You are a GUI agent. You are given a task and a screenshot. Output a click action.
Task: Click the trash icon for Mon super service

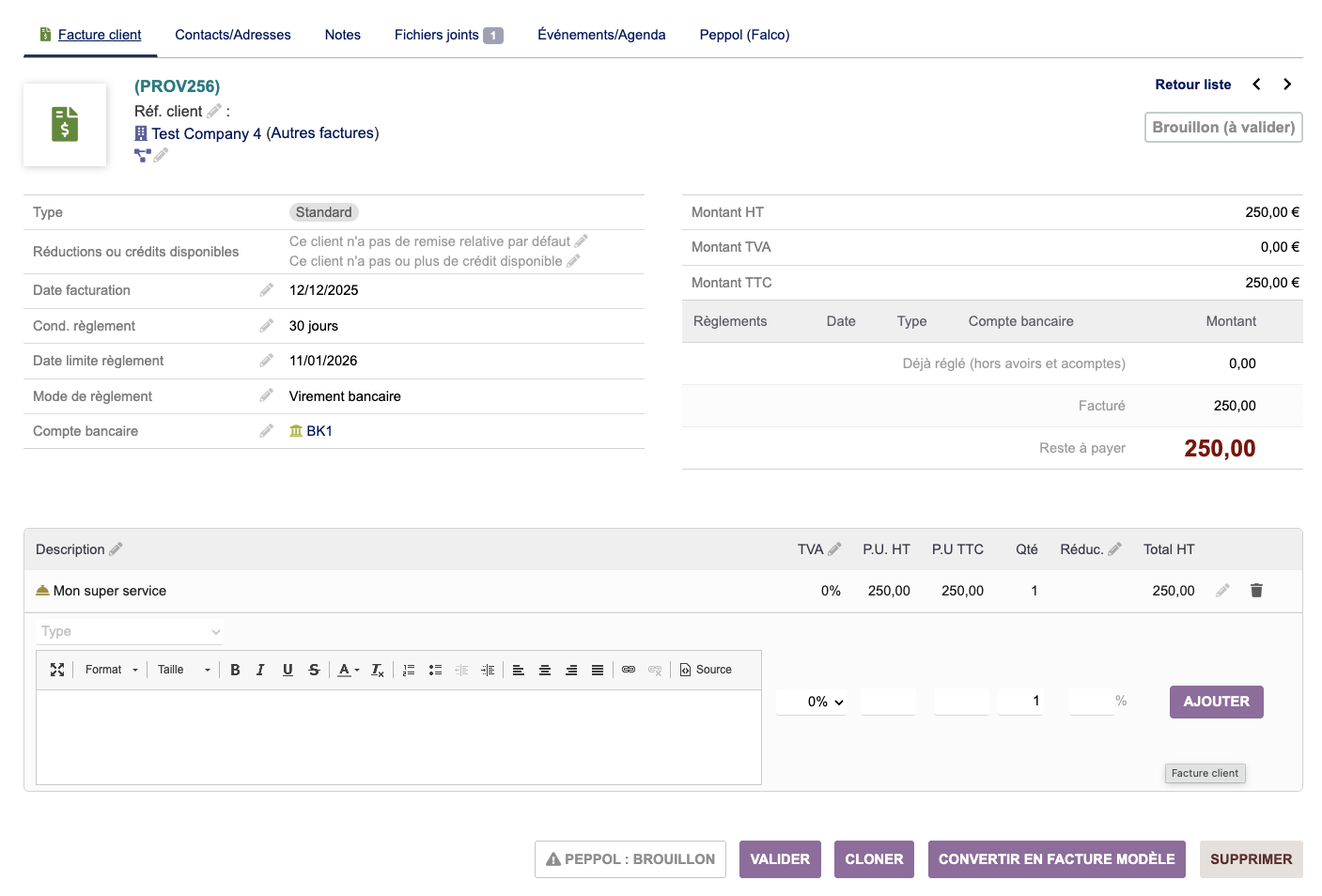pos(1256,591)
